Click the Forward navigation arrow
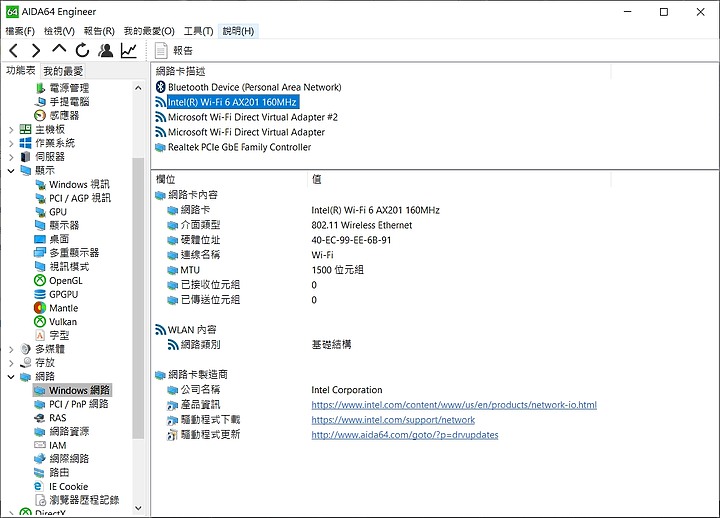The height and width of the screenshot is (518, 720). (x=36, y=50)
